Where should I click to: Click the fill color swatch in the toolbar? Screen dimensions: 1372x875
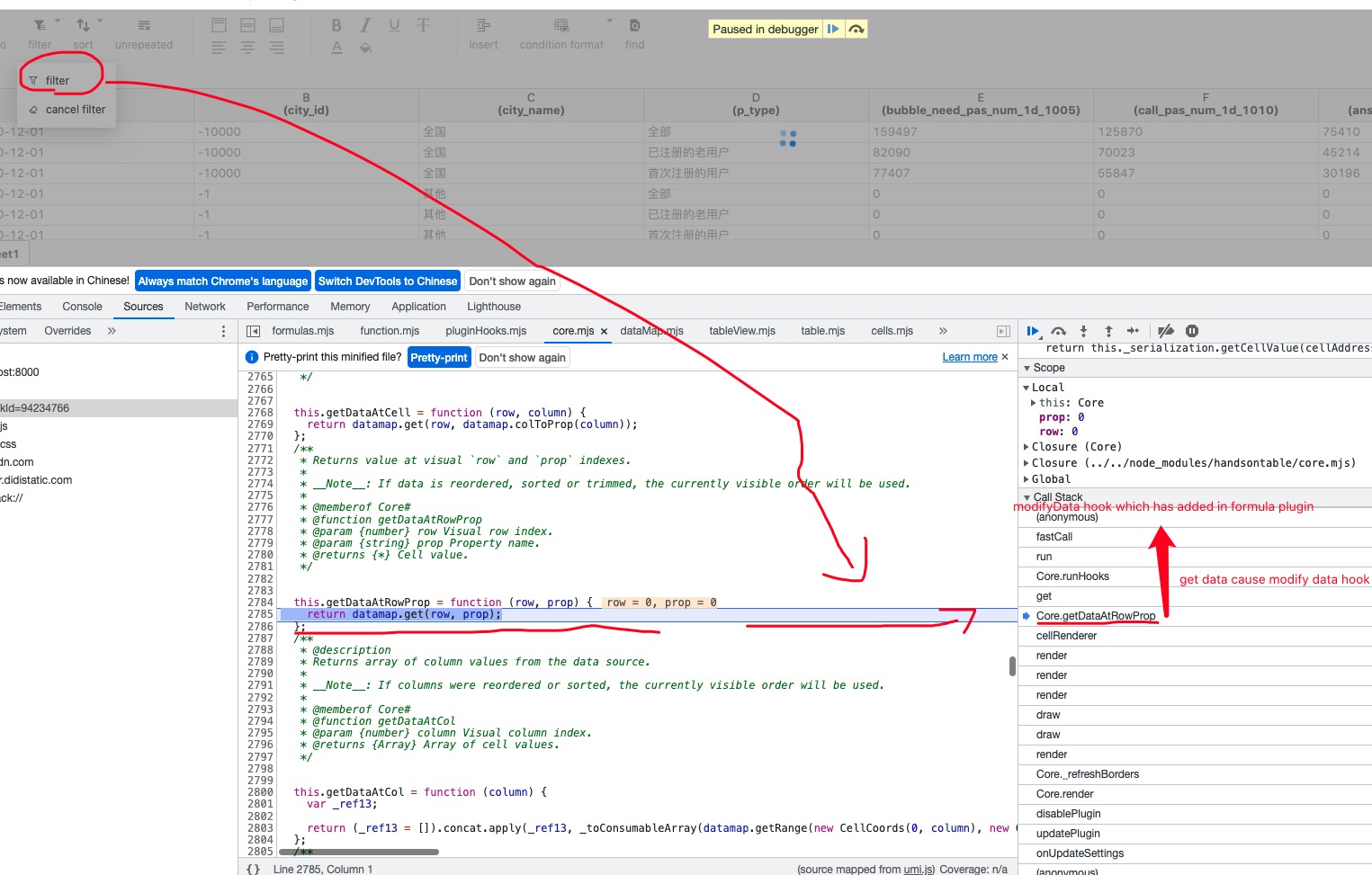[364, 47]
